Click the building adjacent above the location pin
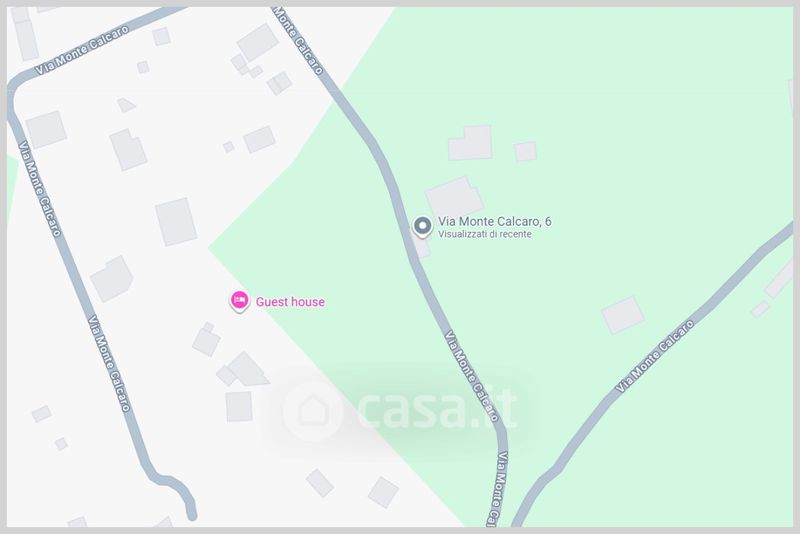The width and height of the screenshot is (800, 534). point(454,198)
